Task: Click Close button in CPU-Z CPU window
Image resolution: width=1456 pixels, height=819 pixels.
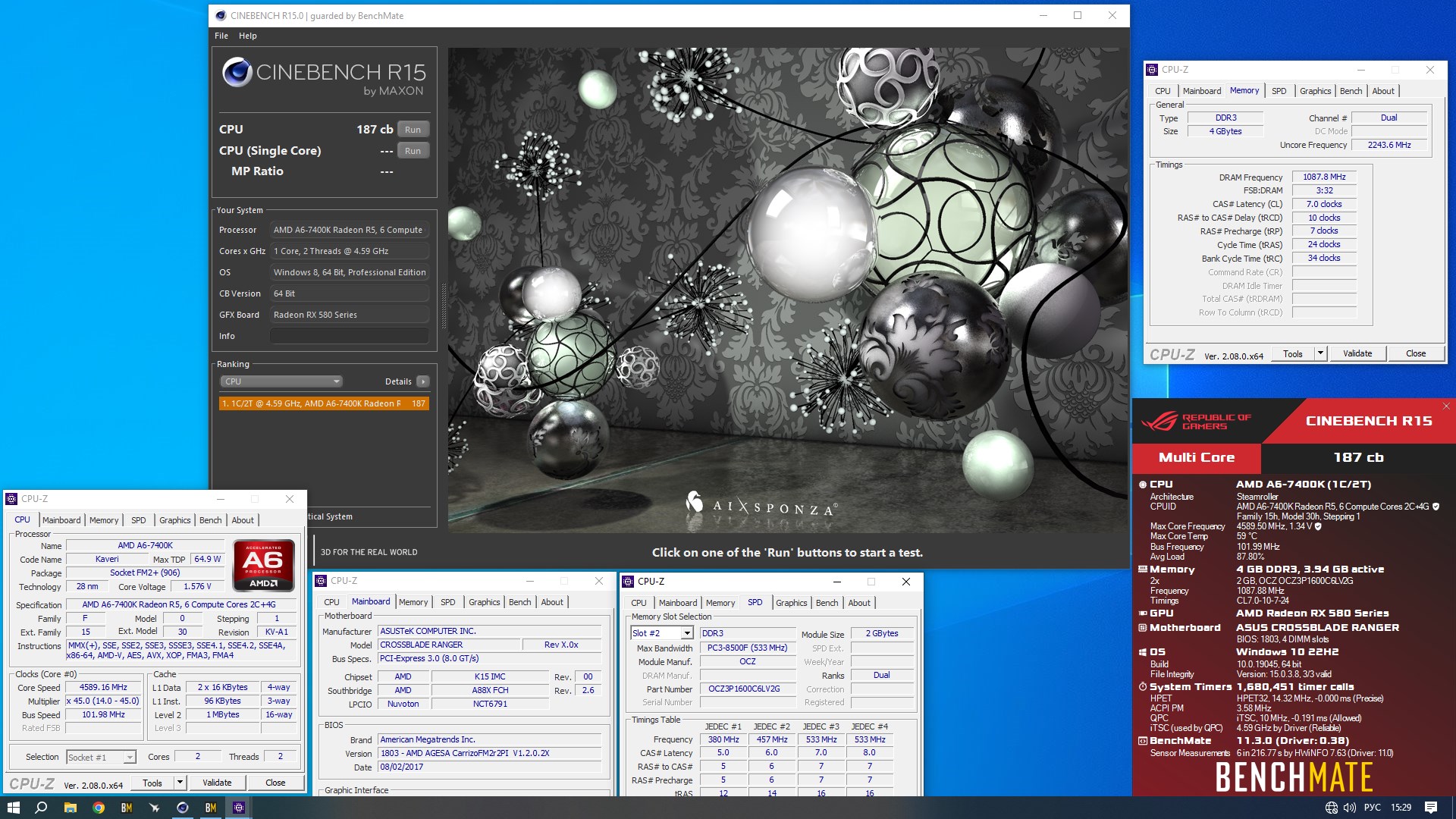Action: (275, 783)
